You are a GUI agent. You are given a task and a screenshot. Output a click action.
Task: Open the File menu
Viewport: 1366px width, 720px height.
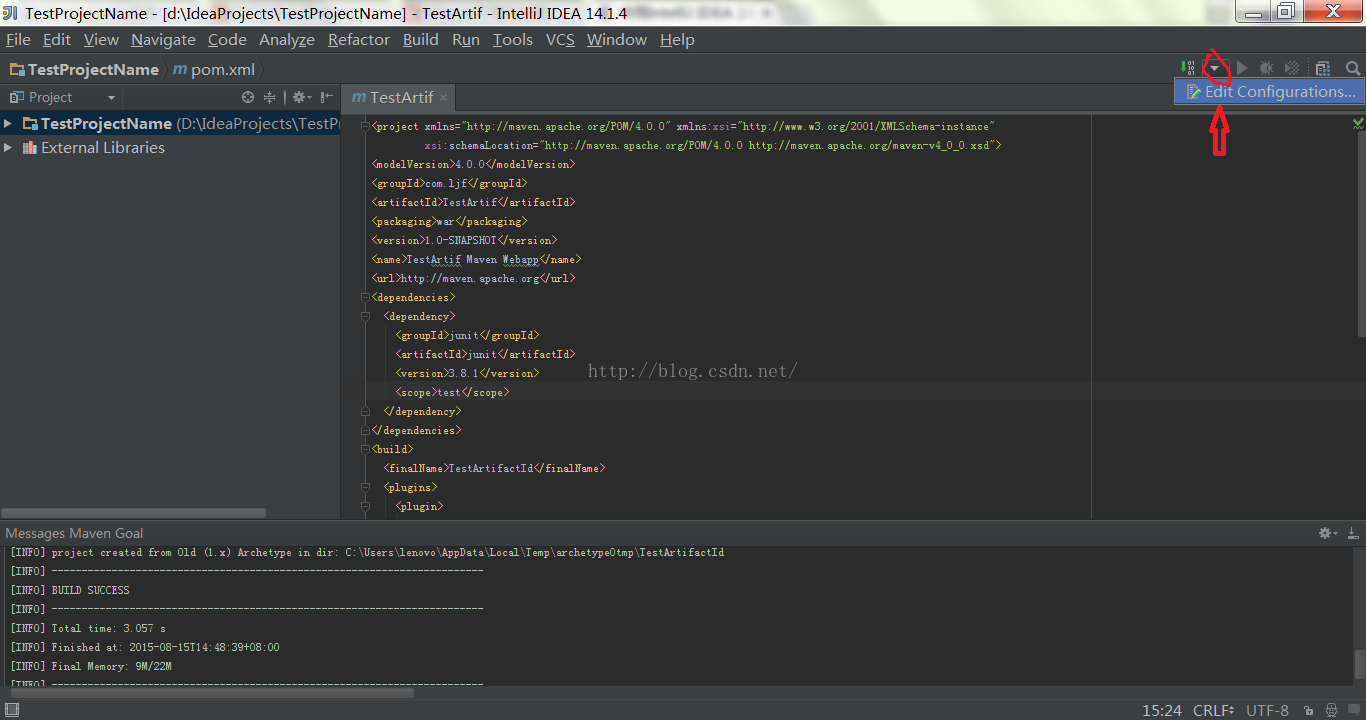[x=18, y=40]
